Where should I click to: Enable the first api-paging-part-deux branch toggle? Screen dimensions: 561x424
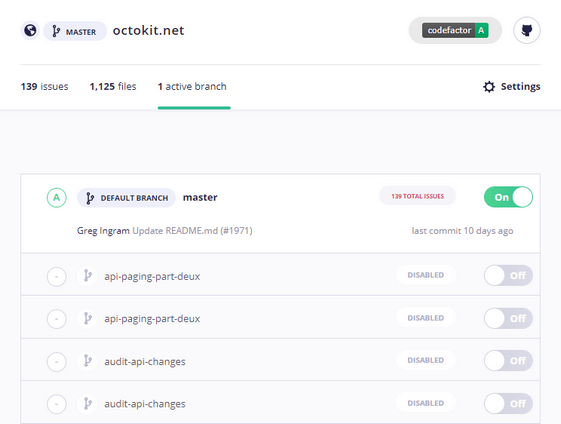tap(508, 275)
